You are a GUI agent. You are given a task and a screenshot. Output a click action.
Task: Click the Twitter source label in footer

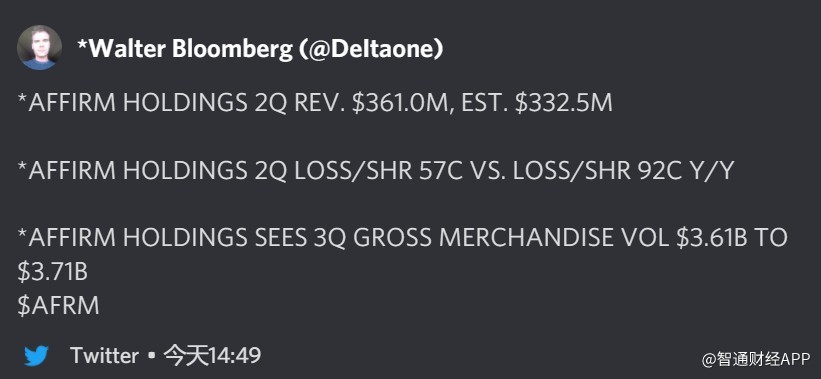click(x=105, y=355)
